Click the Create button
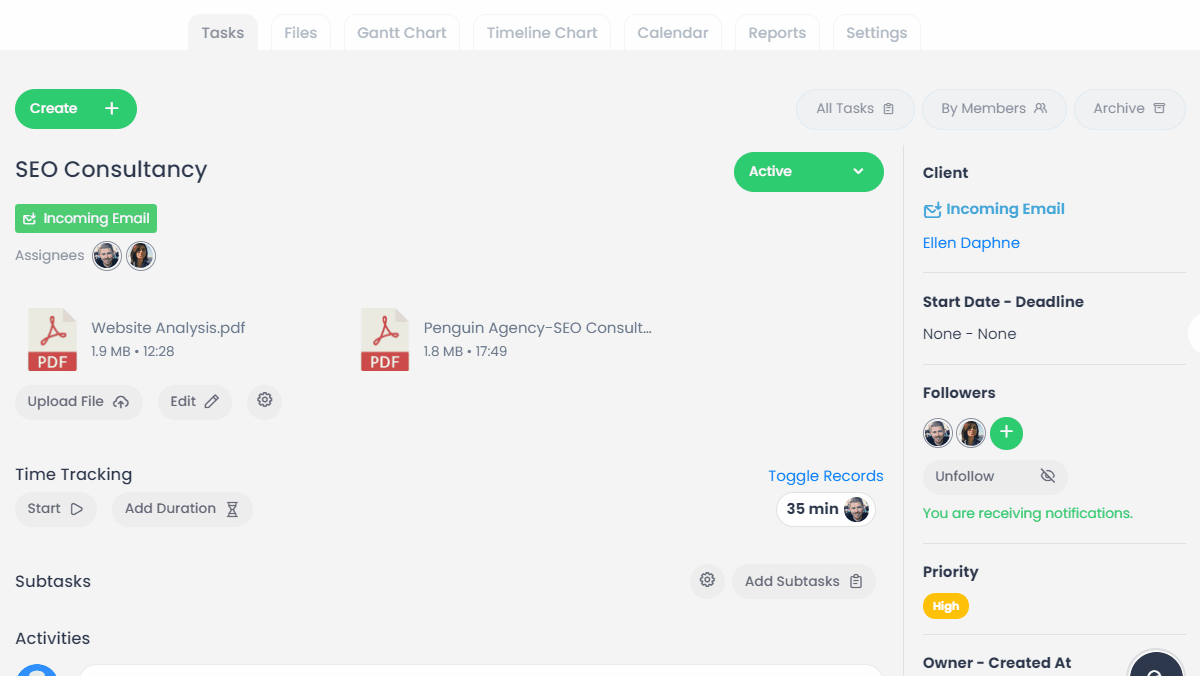 coord(75,109)
